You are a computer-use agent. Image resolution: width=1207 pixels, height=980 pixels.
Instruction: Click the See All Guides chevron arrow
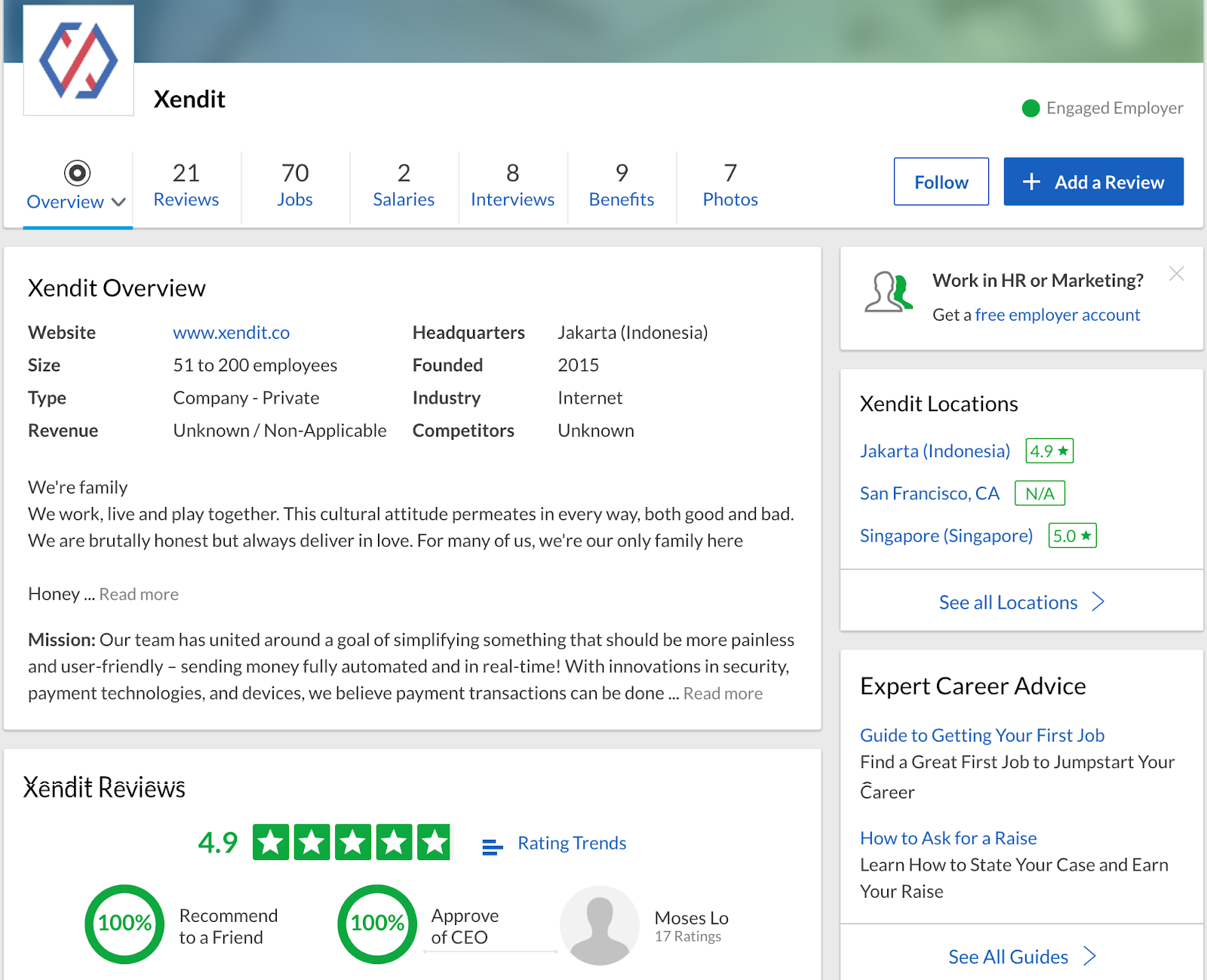click(x=1089, y=956)
